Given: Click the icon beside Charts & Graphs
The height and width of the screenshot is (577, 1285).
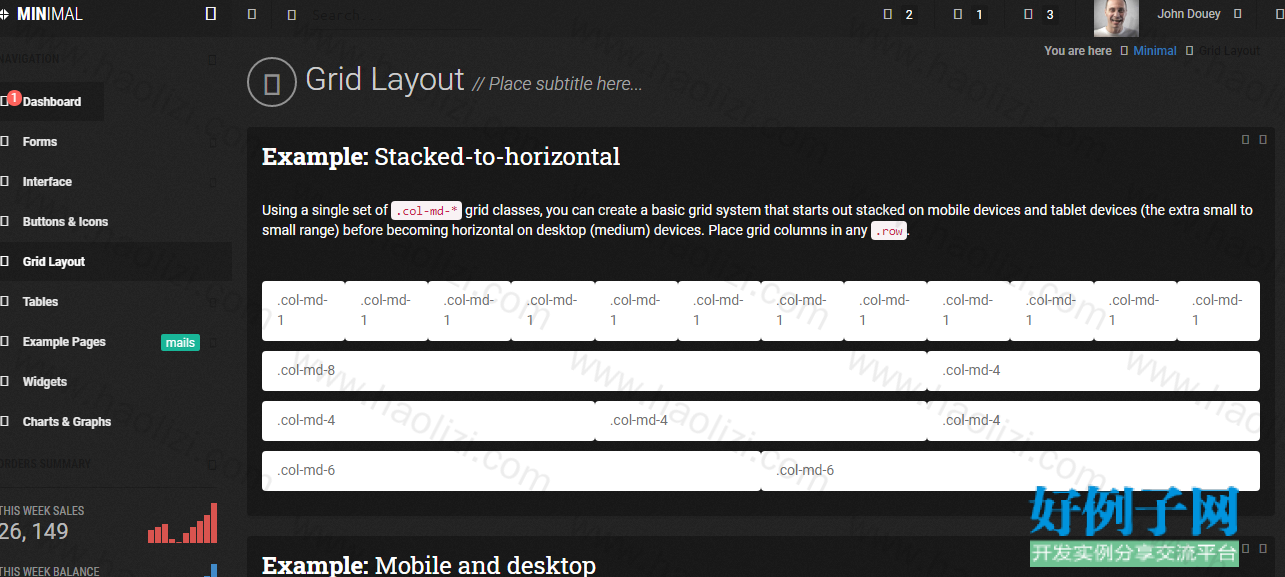Looking at the screenshot, I should 5,421.
